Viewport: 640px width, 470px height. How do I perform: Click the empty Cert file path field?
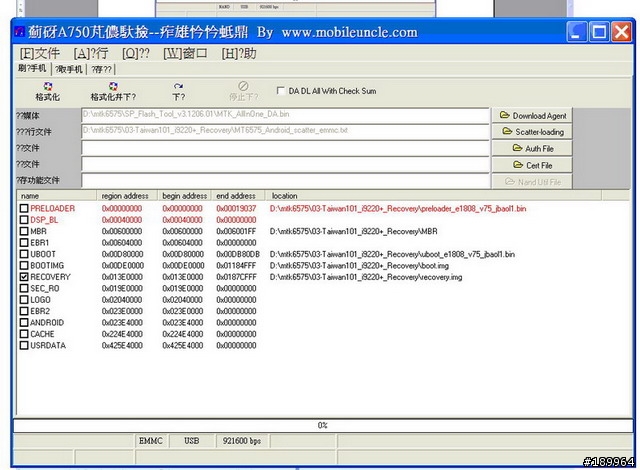pyautogui.click(x=285, y=164)
